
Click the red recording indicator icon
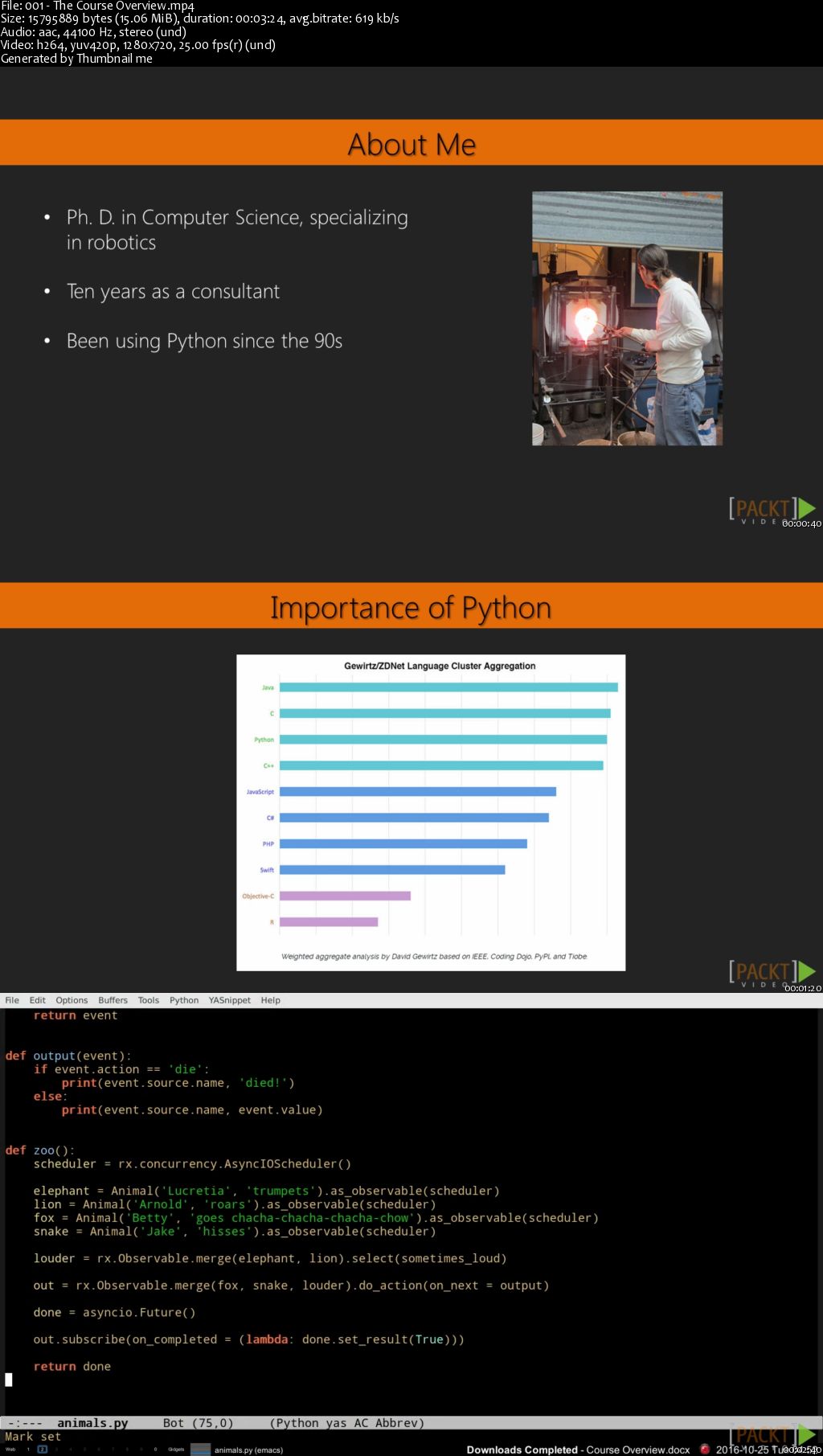point(704,1449)
